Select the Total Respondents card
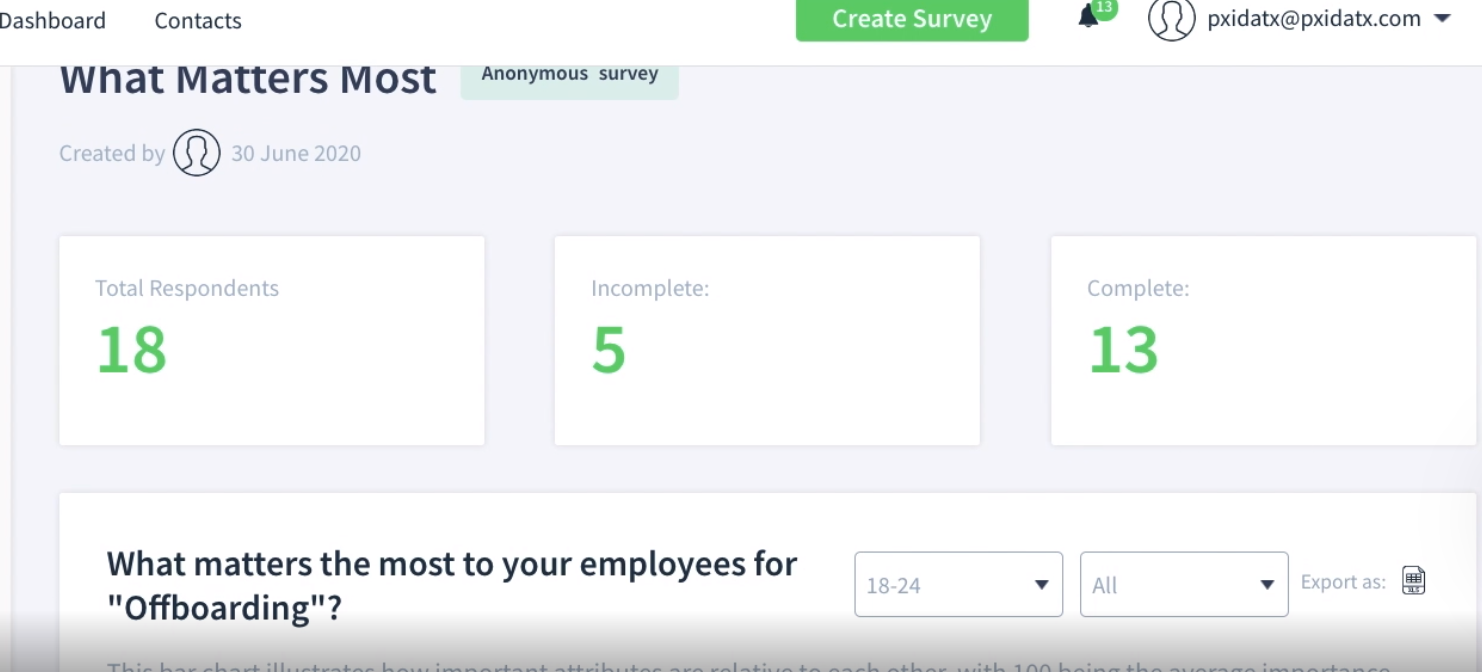This screenshot has width=1482, height=672. 271,340
